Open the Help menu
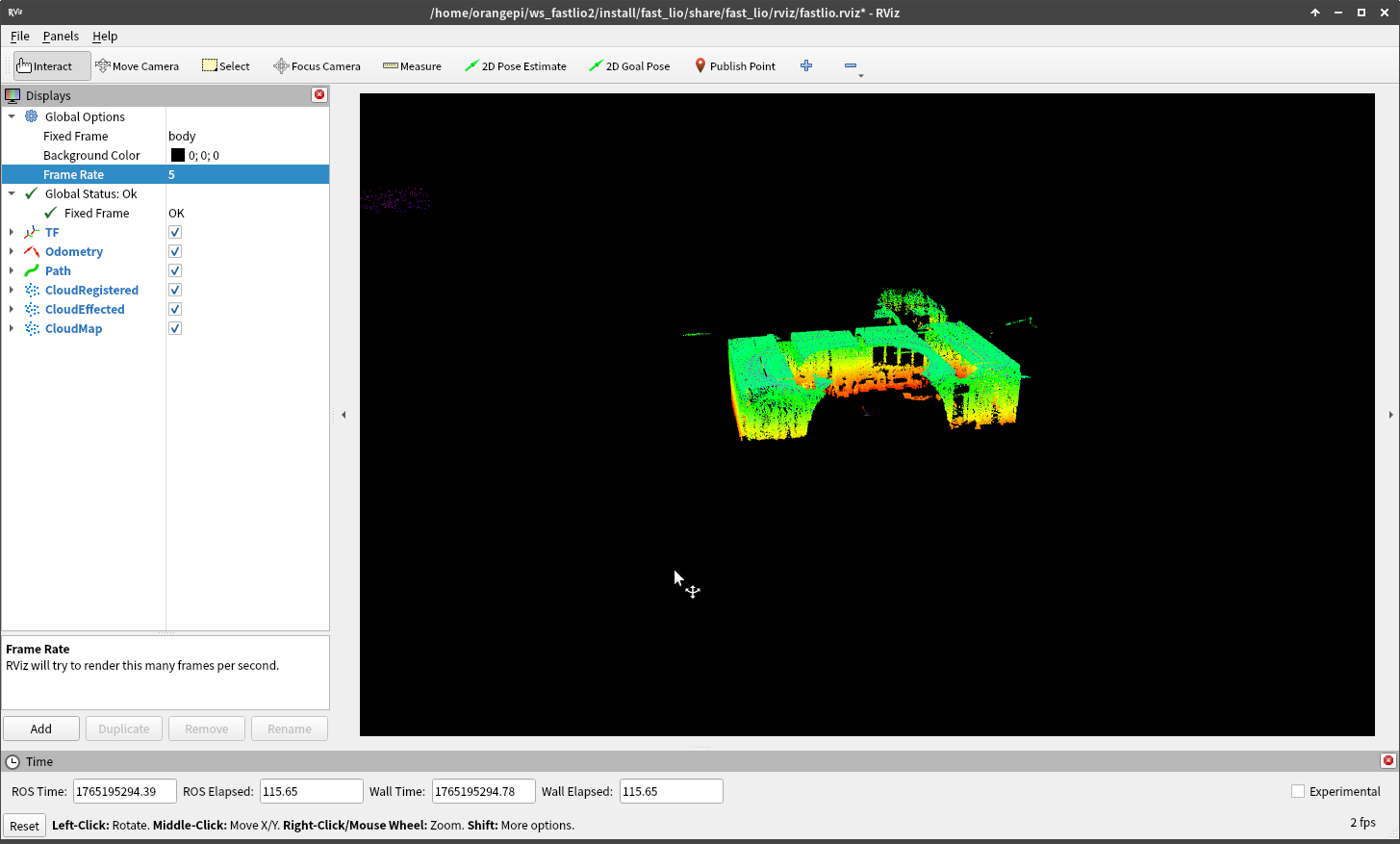1400x844 pixels. tap(105, 36)
